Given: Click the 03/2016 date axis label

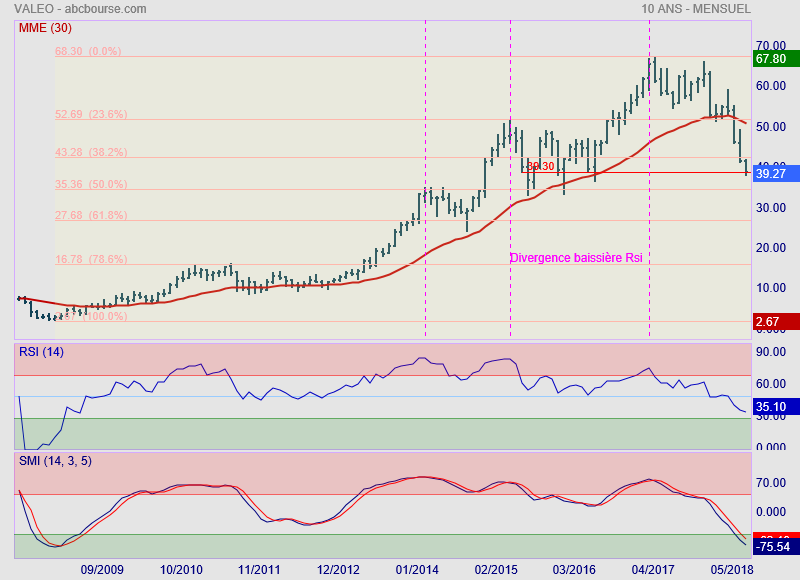Looking at the screenshot, I should [x=574, y=569].
